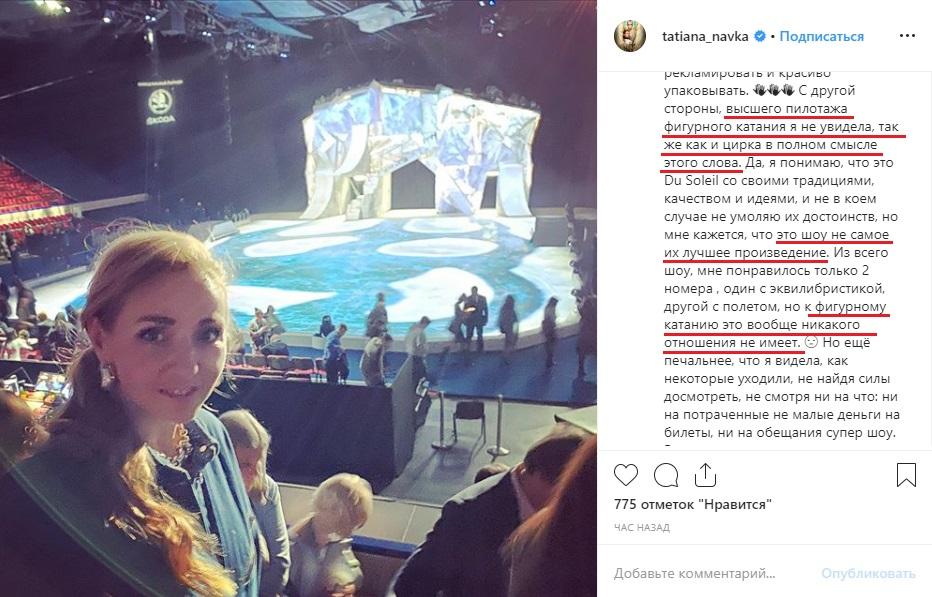This screenshot has height=597, width=932.
Task: Follow the account via Подписаться
Action: click(821, 36)
